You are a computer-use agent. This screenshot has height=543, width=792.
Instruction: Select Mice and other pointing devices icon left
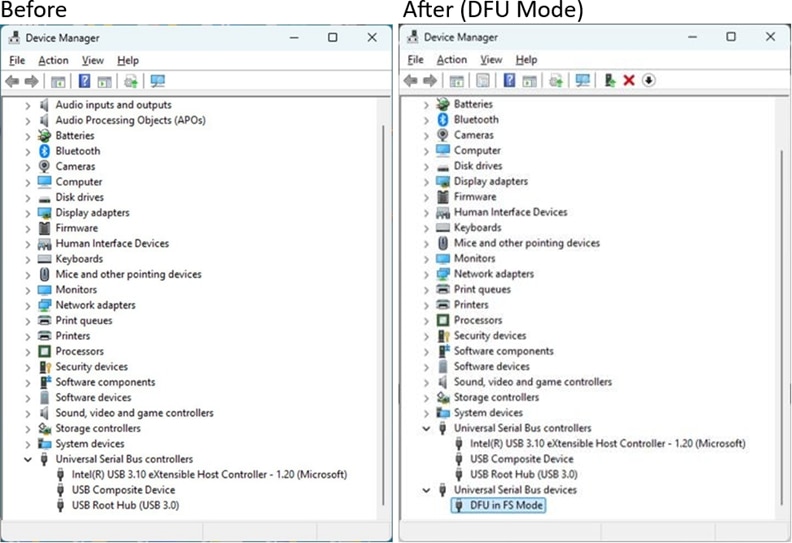click(44, 274)
